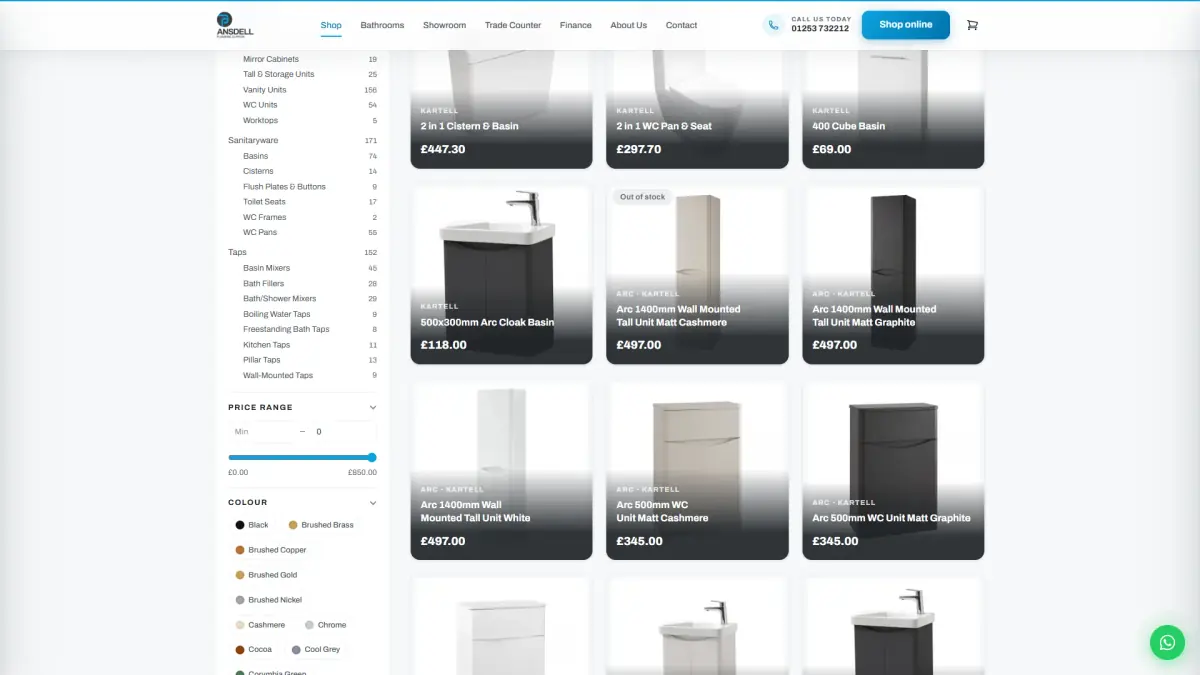Viewport: 1200px width, 675px height.
Task: Click the Shop online button
Action: click(906, 25)
